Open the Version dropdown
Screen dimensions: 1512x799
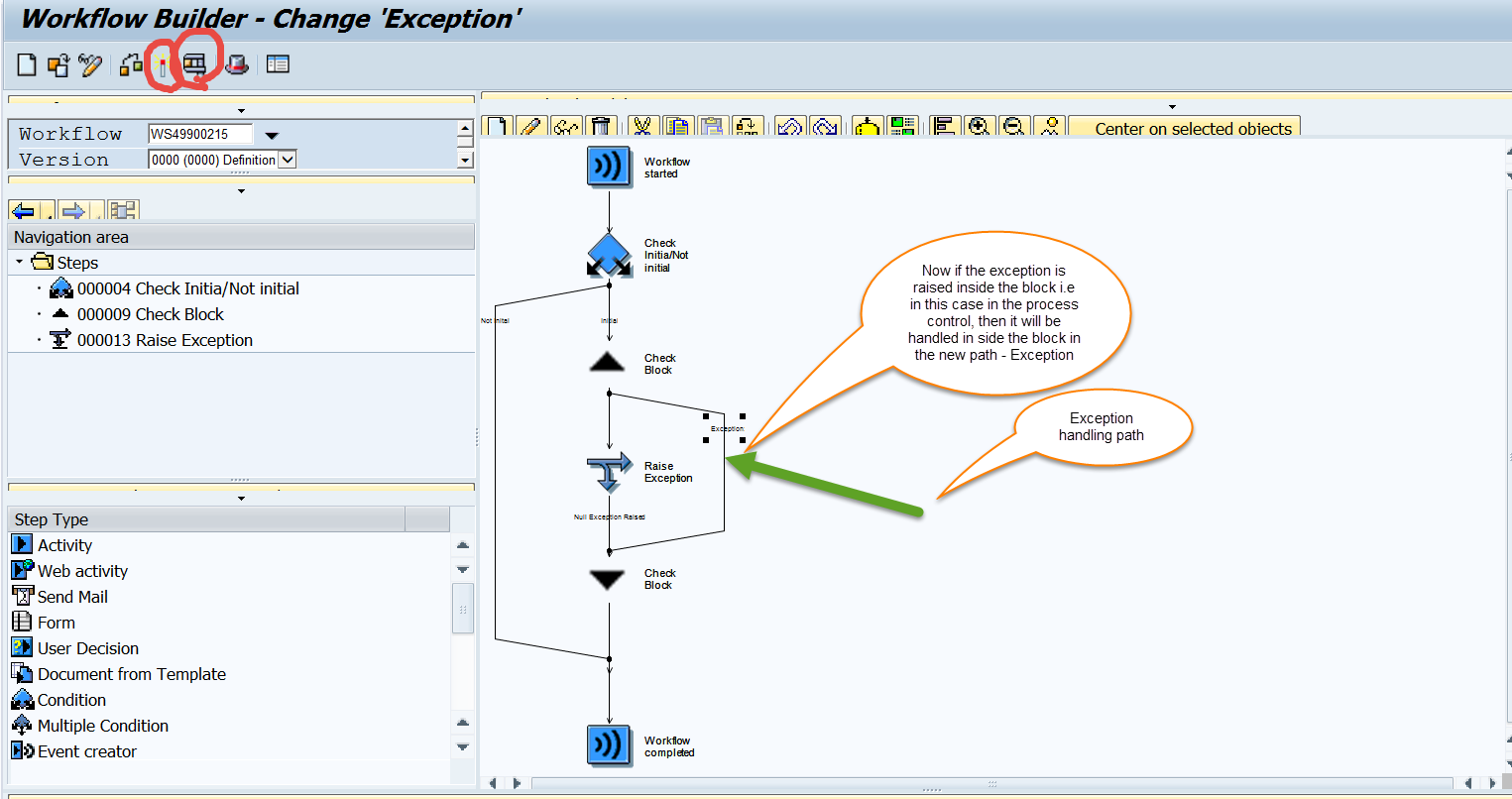click(288, 160)
